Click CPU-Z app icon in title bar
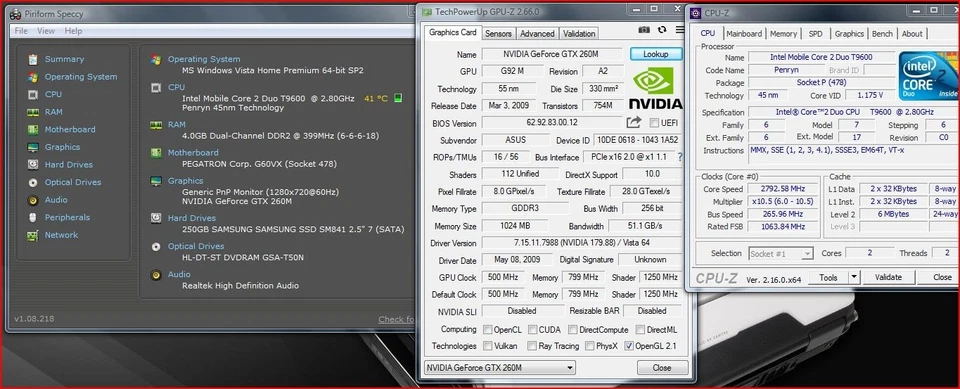 [696, 12]
